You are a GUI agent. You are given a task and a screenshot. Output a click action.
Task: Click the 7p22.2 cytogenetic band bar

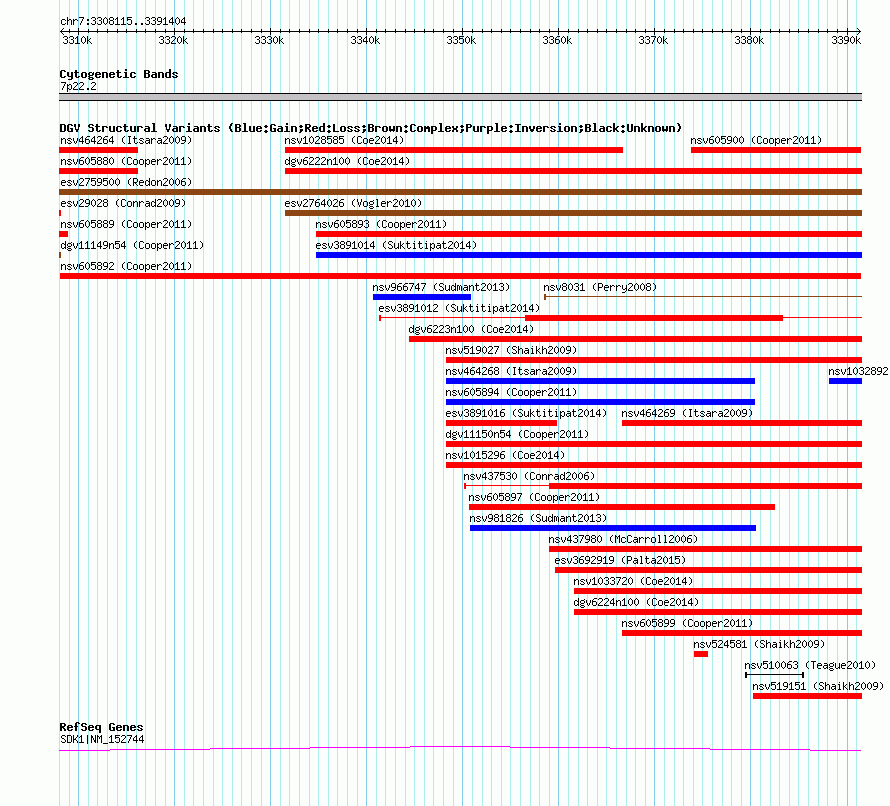click(x=460, y=97)
